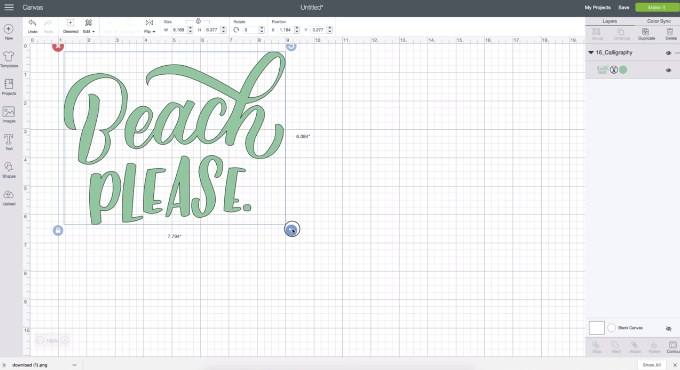Click the Rotate stepper arrows

[262, 30]
